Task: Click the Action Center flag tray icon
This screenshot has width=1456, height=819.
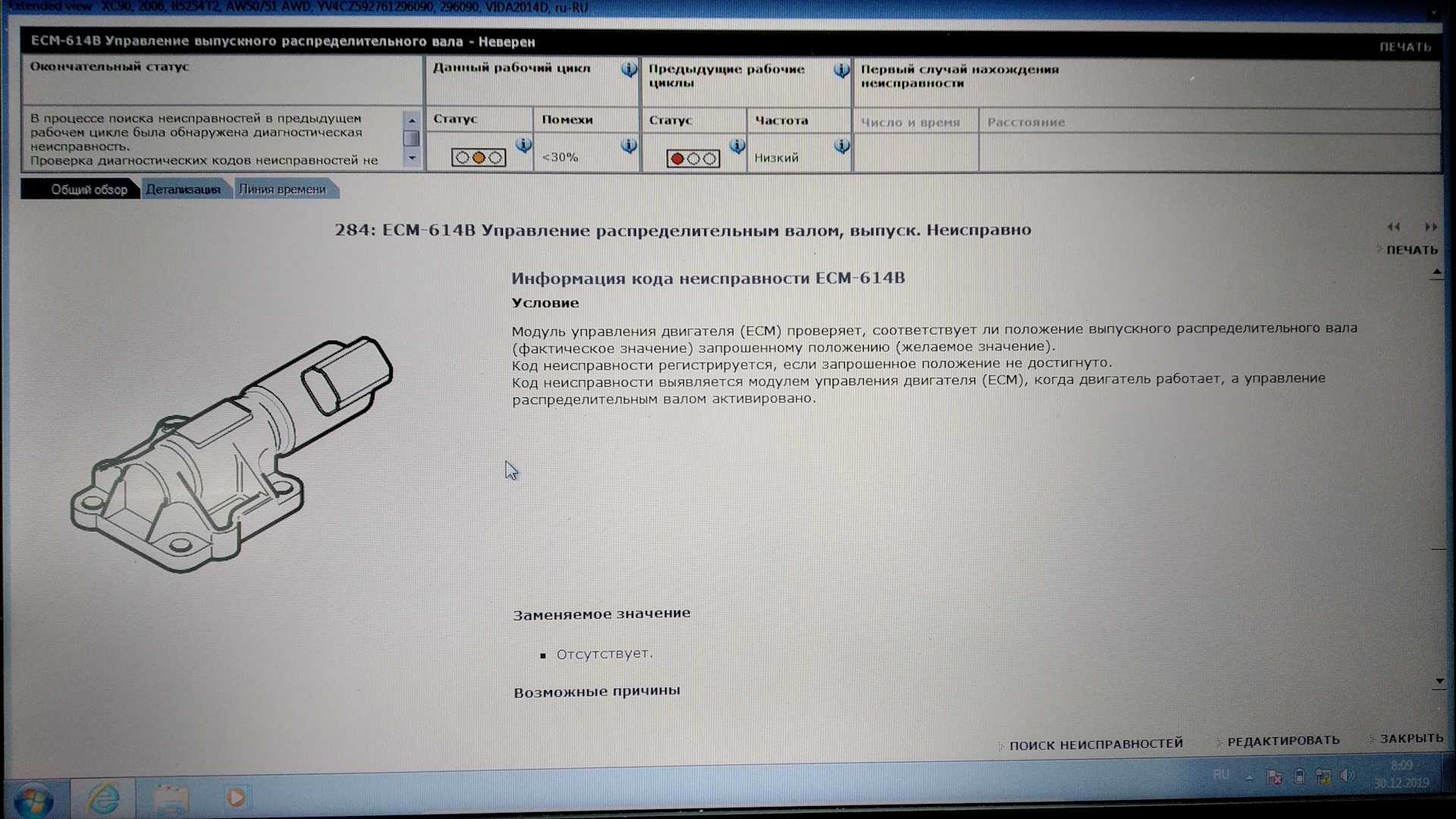Action: 1275,777
